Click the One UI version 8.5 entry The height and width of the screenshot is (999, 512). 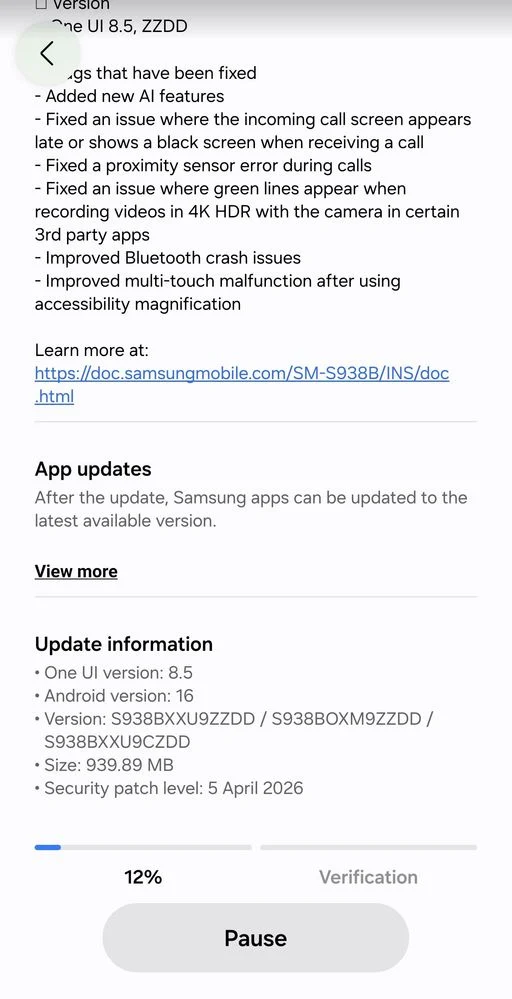pyautogui.click(x=114, y=673)
